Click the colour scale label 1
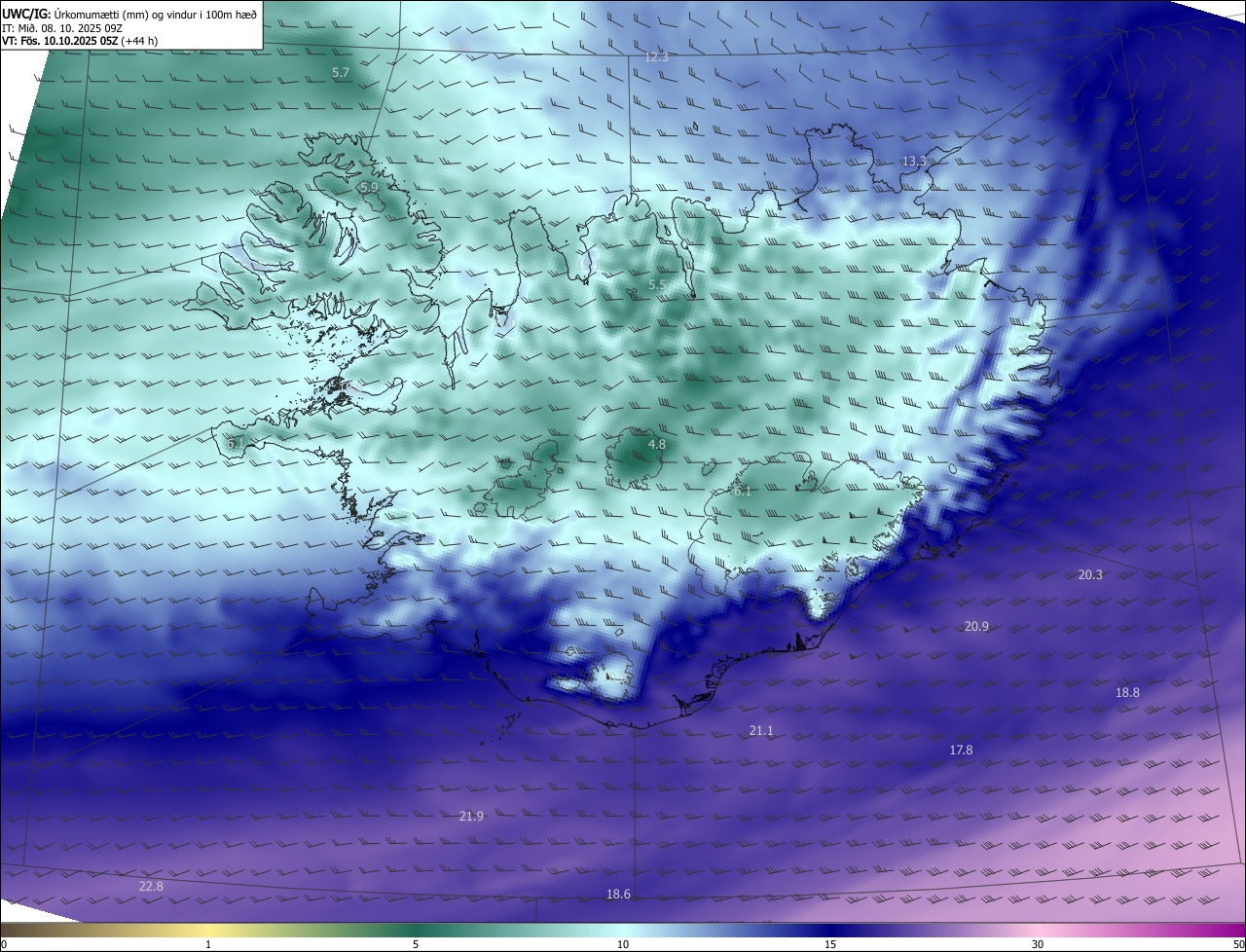Screen dimensions: 1246x952 point(208,945)
